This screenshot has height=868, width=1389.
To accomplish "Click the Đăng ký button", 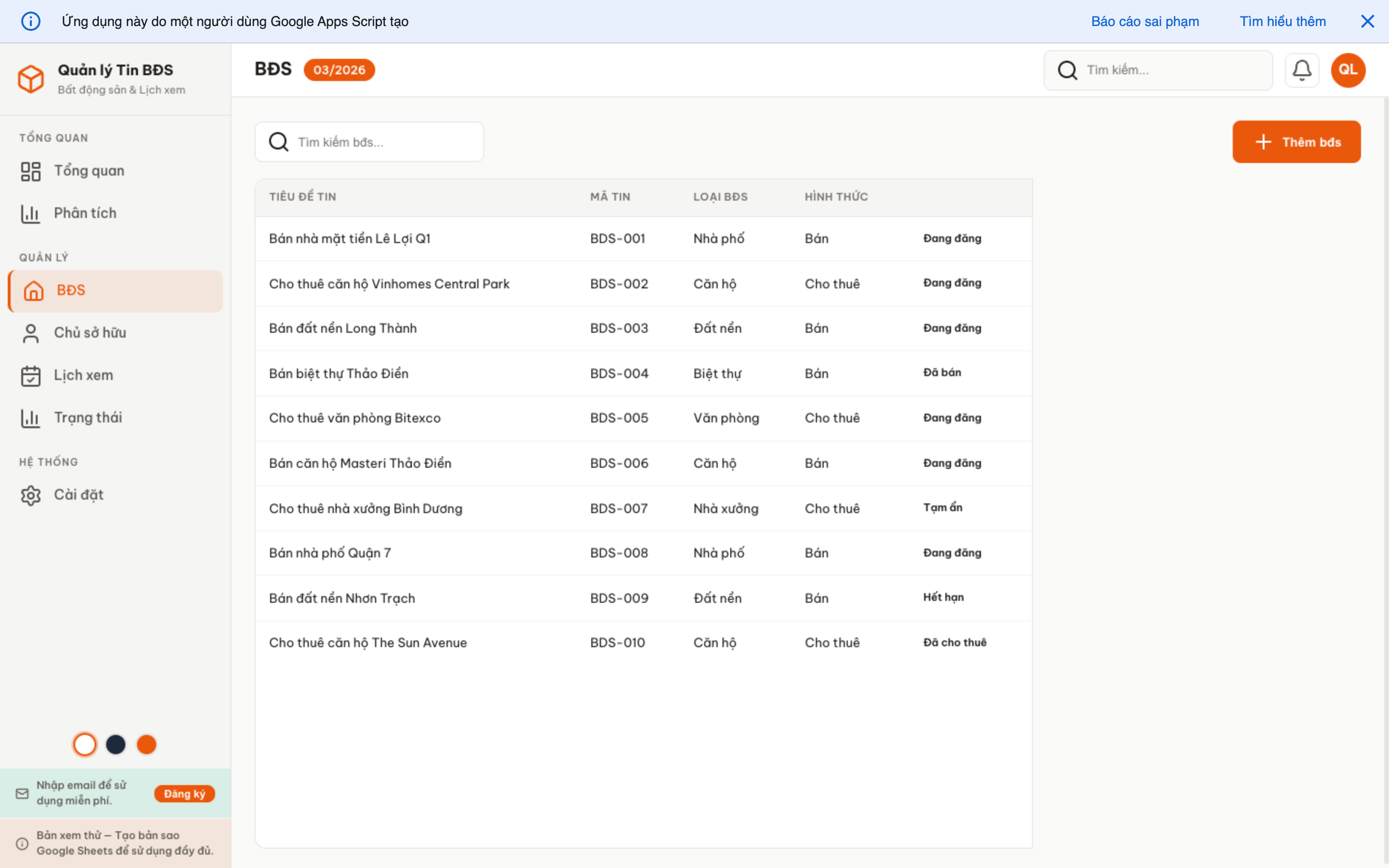I will pyautogui.click(x=184, y=793).
